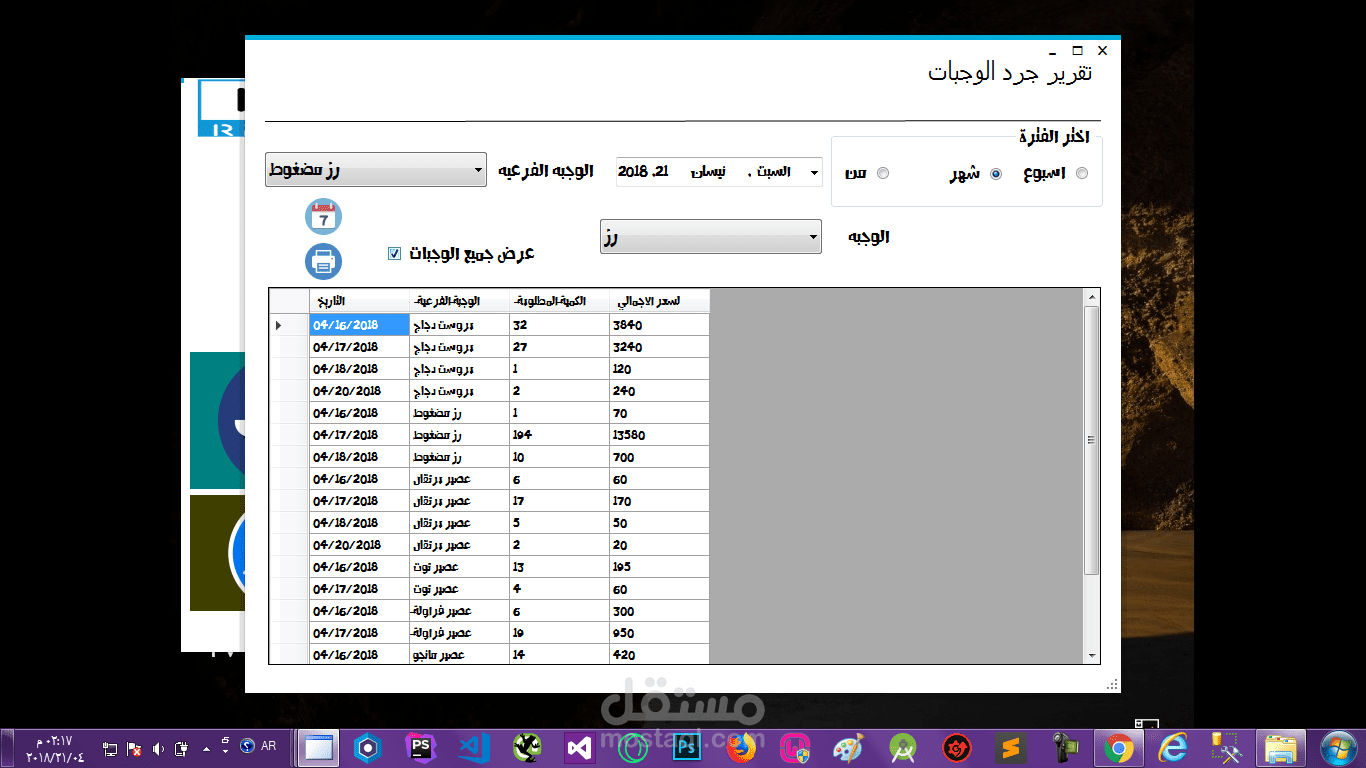Click the quantity cell showing 194
Screen dimensions: 1366x768
(x=559, y=435)
